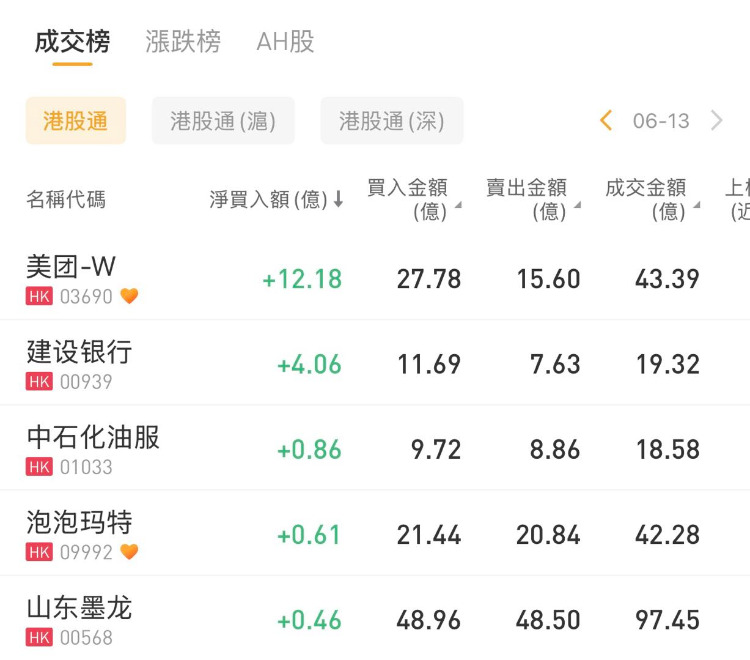Click the 名稱代碼 column header
Image resolution: width=750 pixels, height=660 pixels.
click(x=66, y=199)
